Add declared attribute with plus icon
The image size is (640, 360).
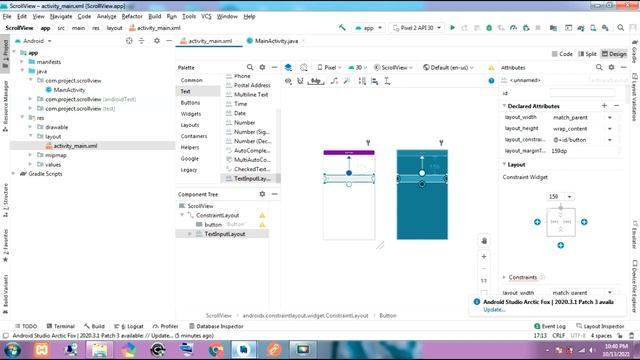pos(604,106)
